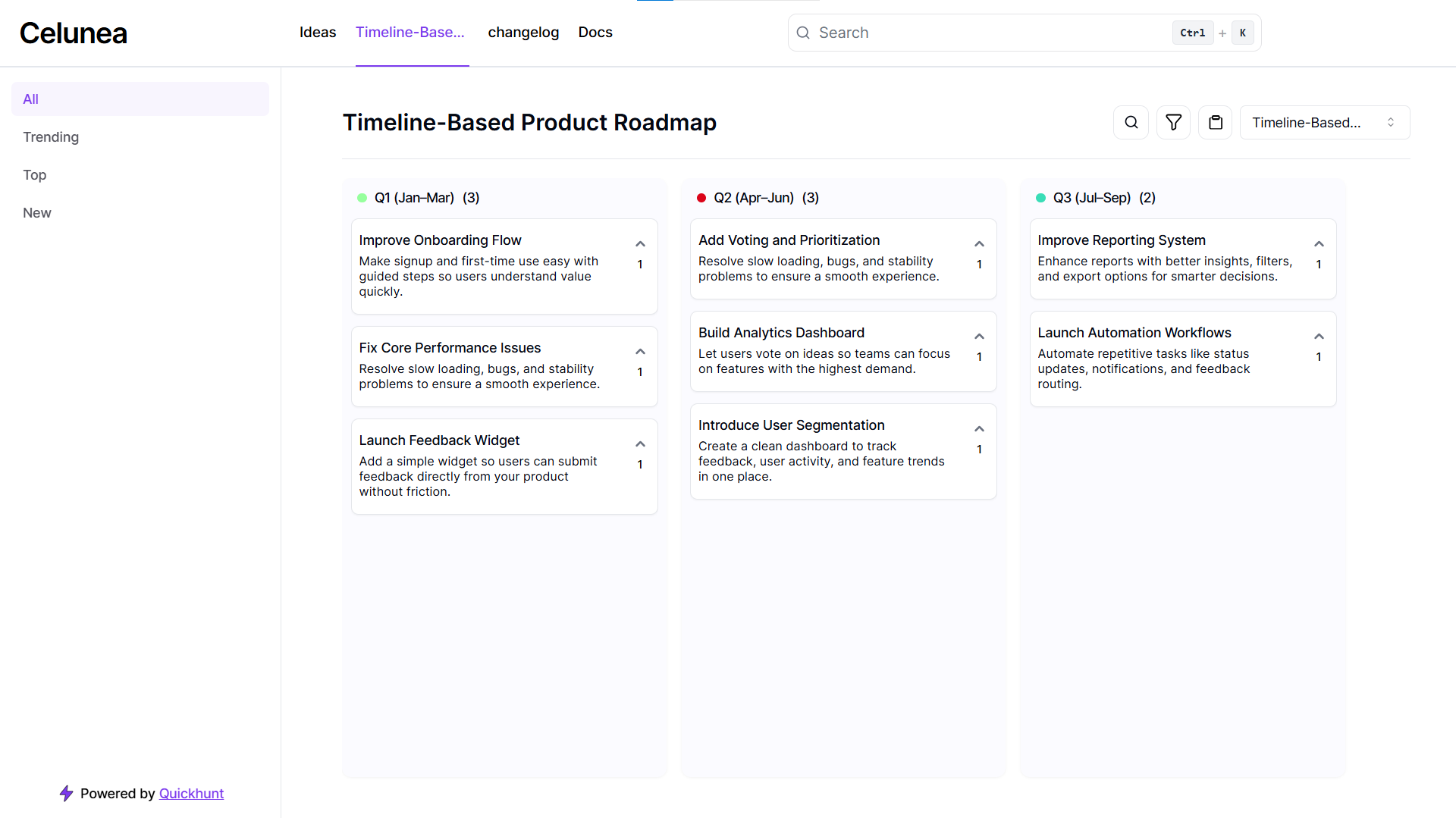Click the Powered by text
Viewport: 1456px width, 818px height.
(118, 793)
